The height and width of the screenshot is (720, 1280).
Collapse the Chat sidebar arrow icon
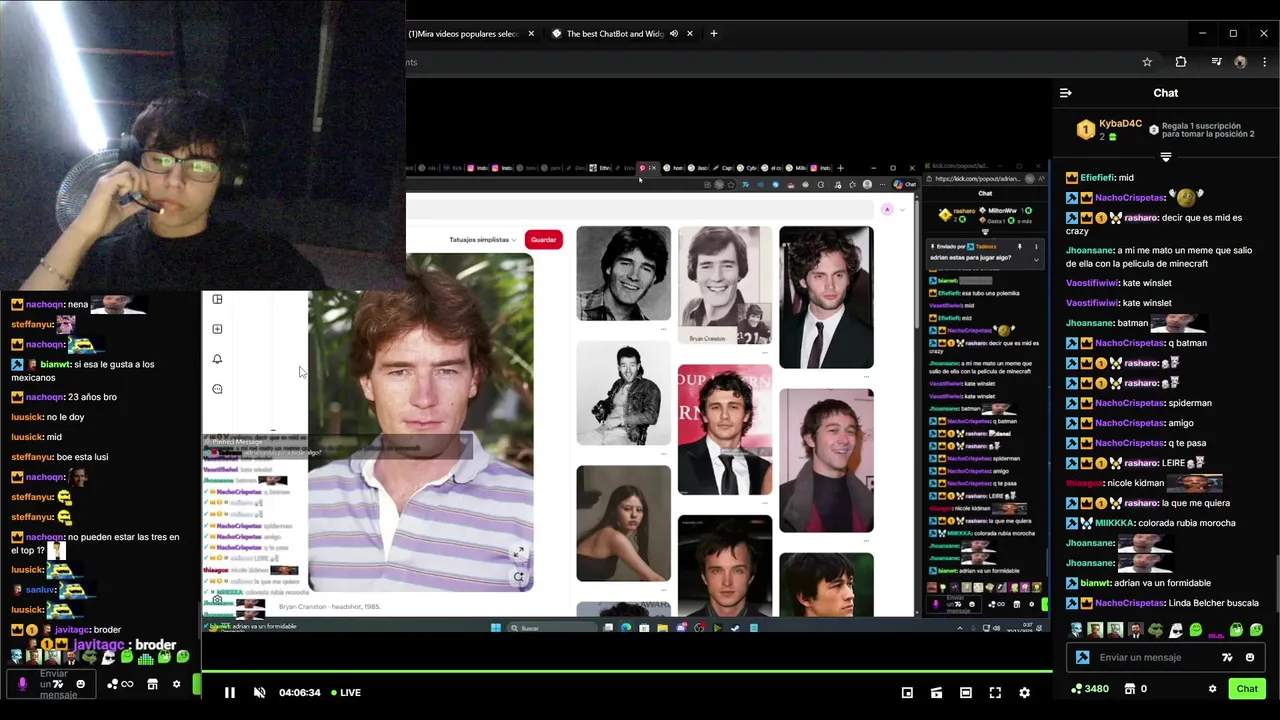1066,93
